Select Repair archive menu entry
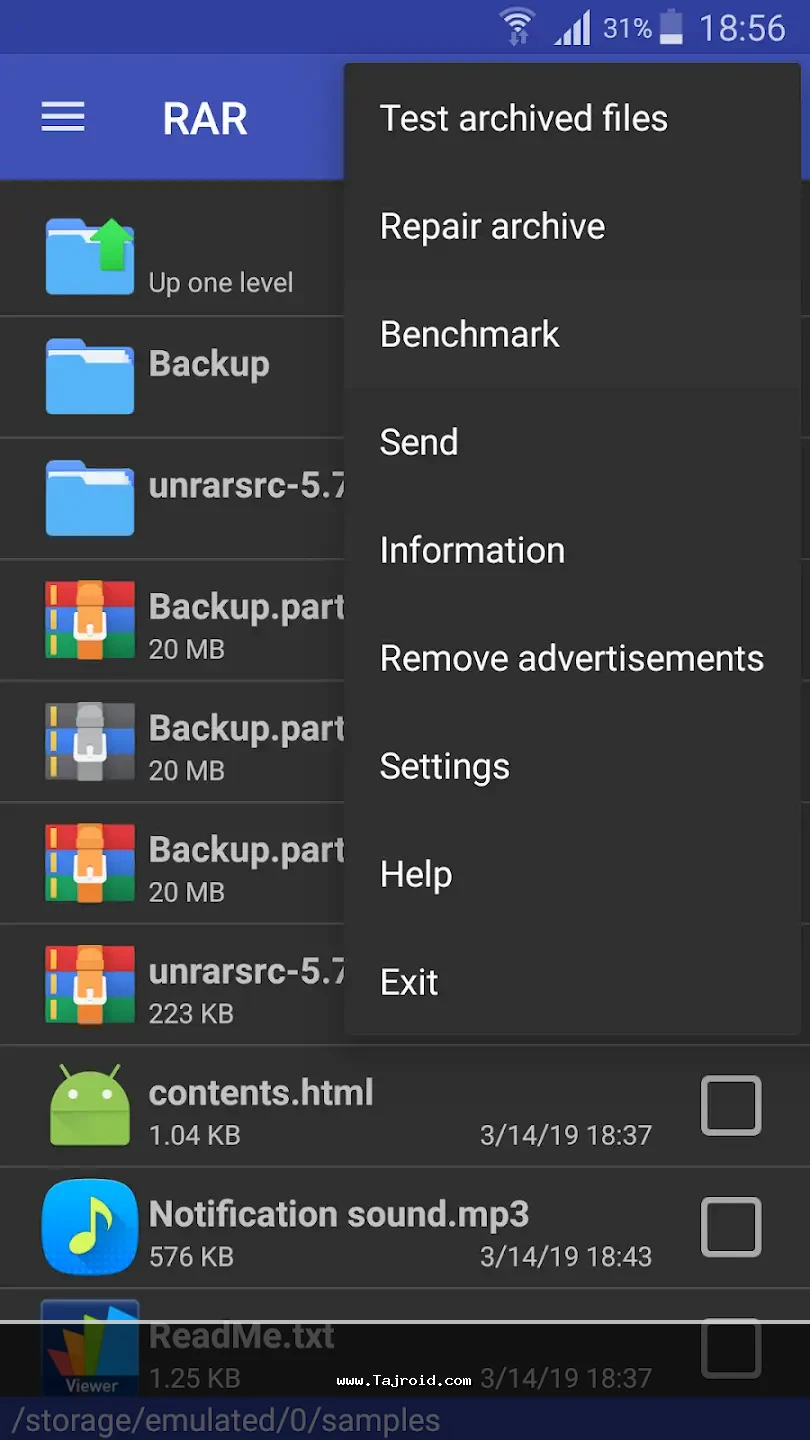Viewport: 810px width, 1440px height. click(x=492, y=226)
